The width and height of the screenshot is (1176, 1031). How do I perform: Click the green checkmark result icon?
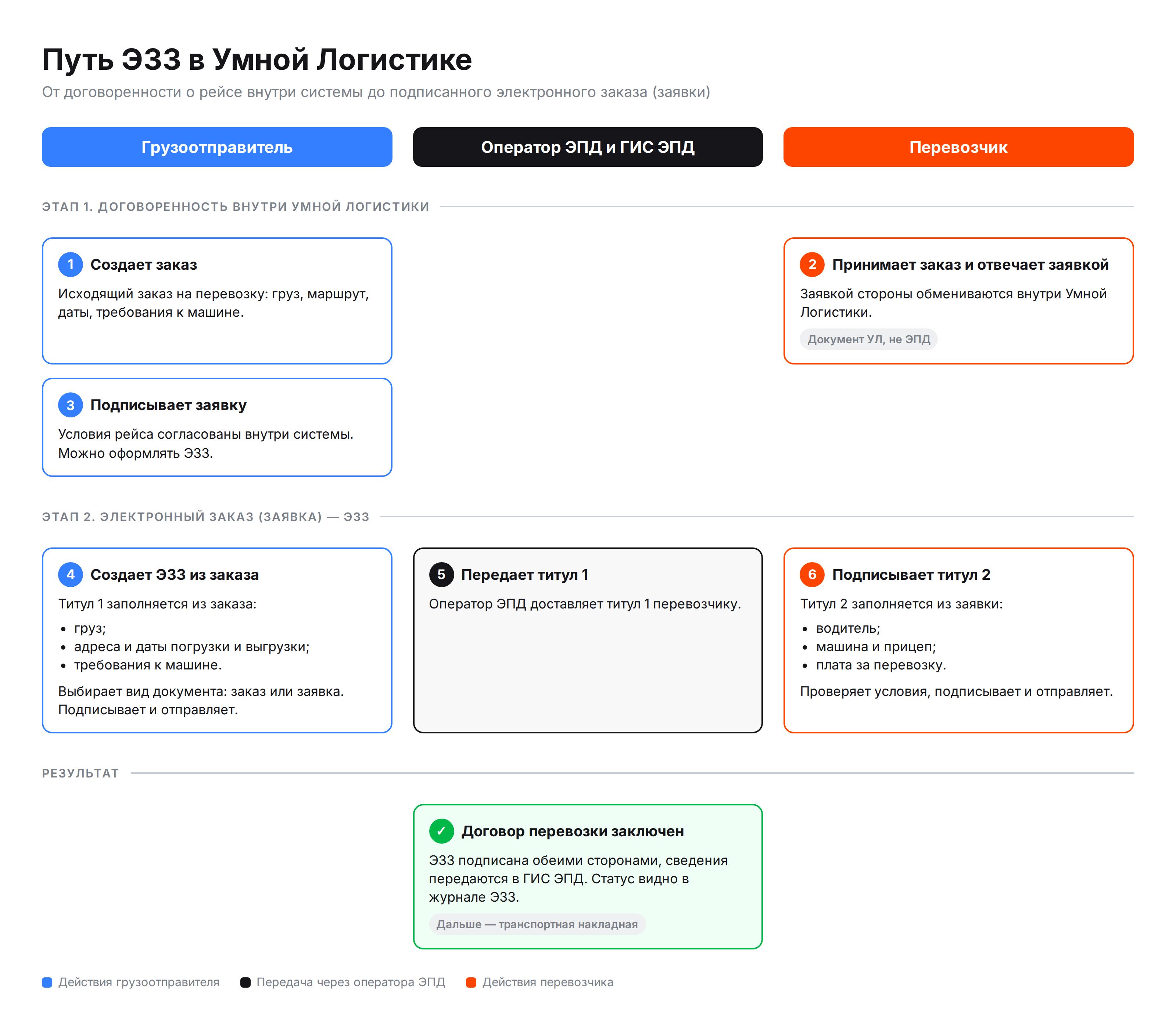pyautogui.click(x=441, y=831)
